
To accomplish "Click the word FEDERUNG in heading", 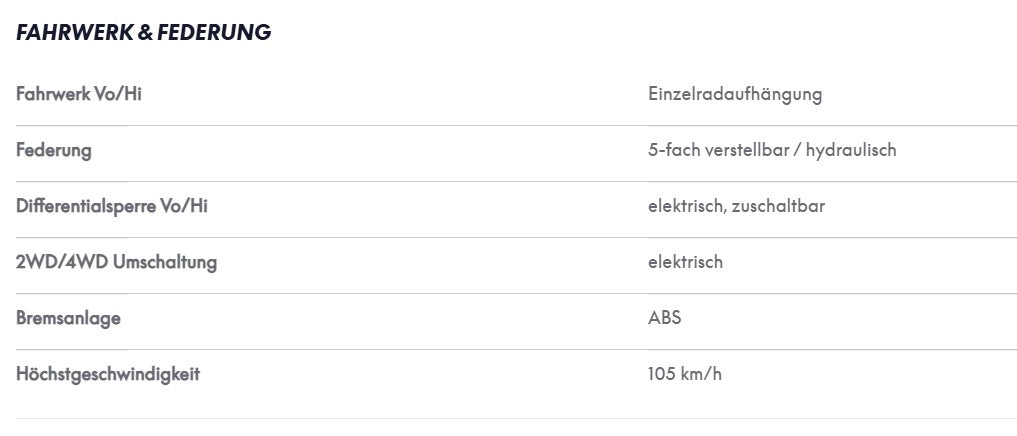I will coord(214,32).
